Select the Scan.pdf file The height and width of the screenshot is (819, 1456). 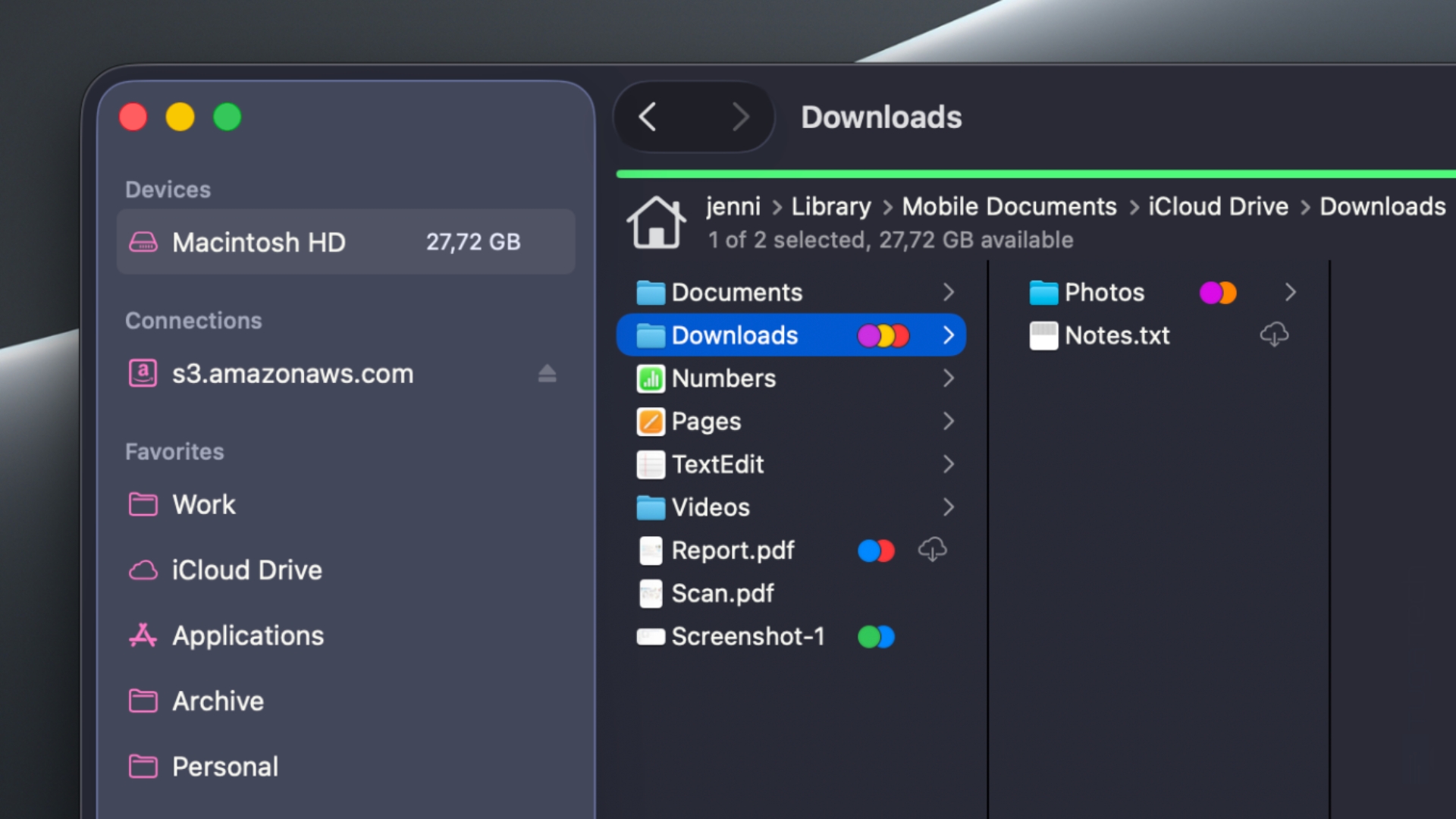pyautogui.click(x=722, y=593)
